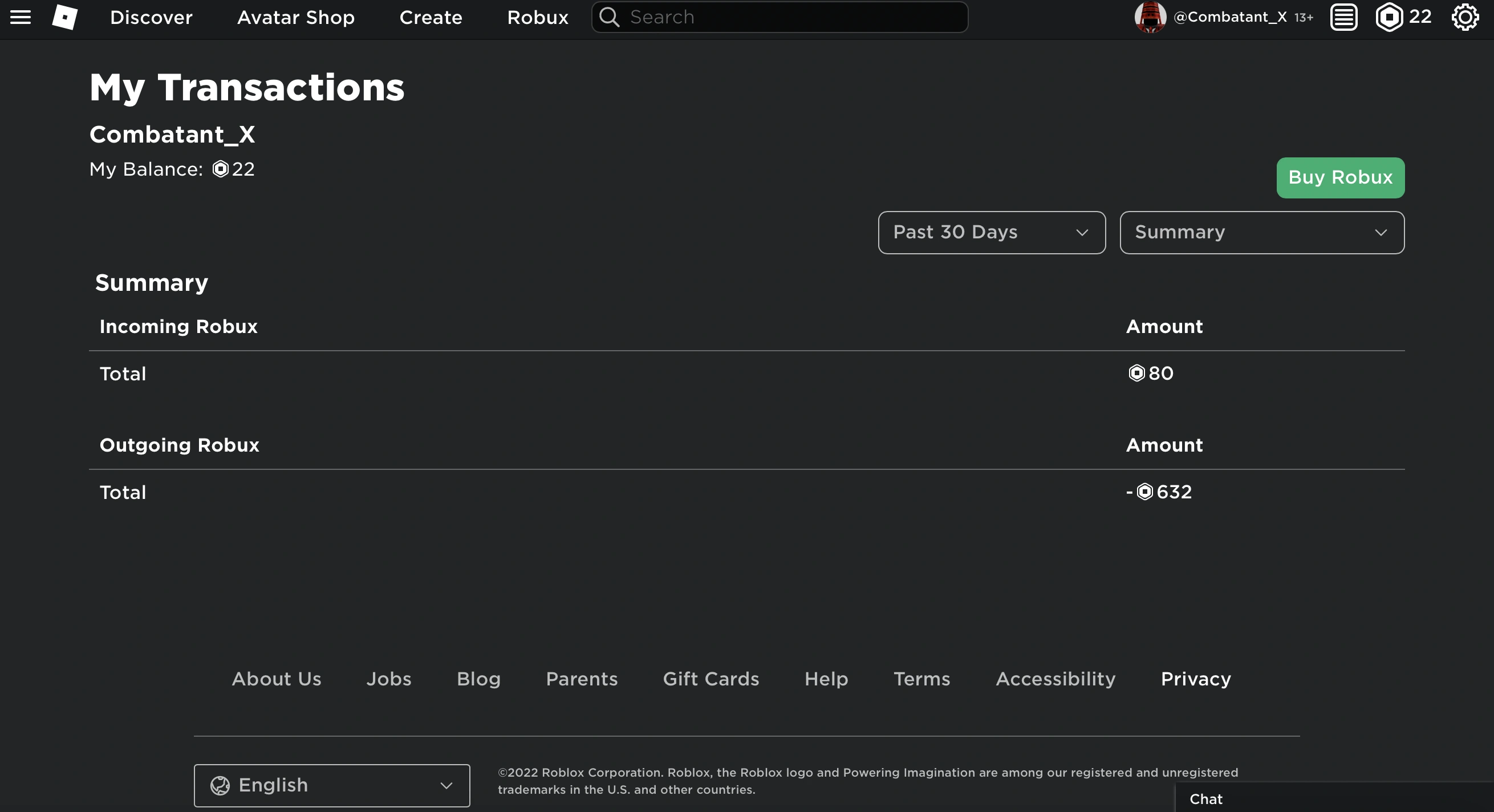Open the Terms page
The image size is (1494, 812).
pos(921,679)
